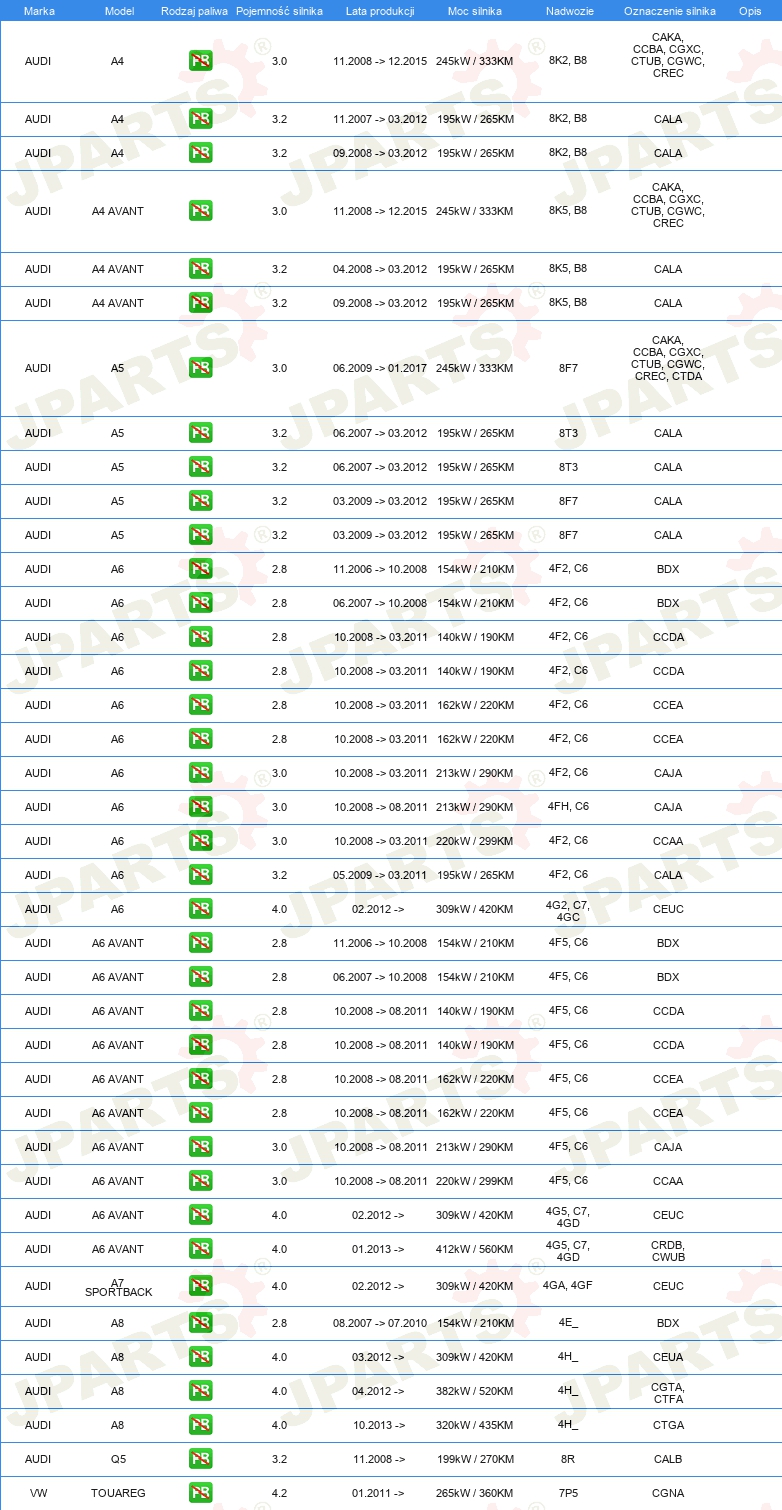Screen dimensions: 782x1510
Task: Click fuel icon in A6 3.2 CALA row
Action: click(201, 875)
